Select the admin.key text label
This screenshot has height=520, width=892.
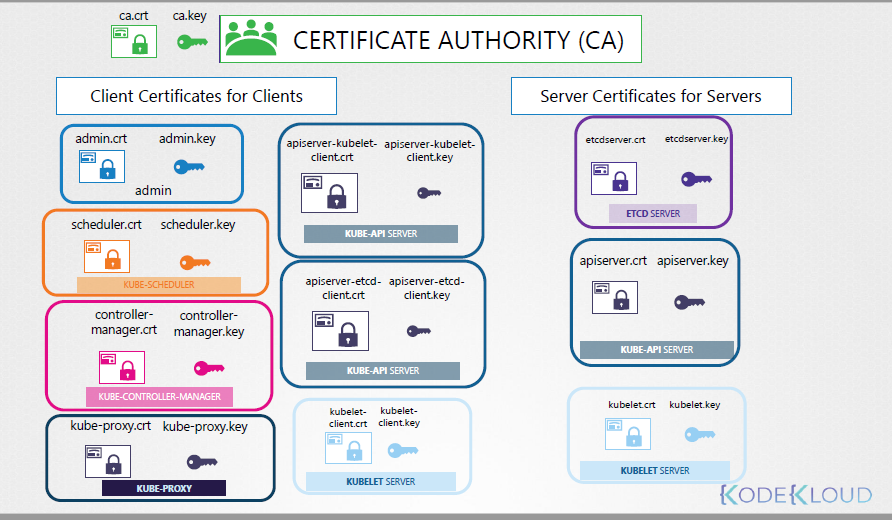pos(187,139)
